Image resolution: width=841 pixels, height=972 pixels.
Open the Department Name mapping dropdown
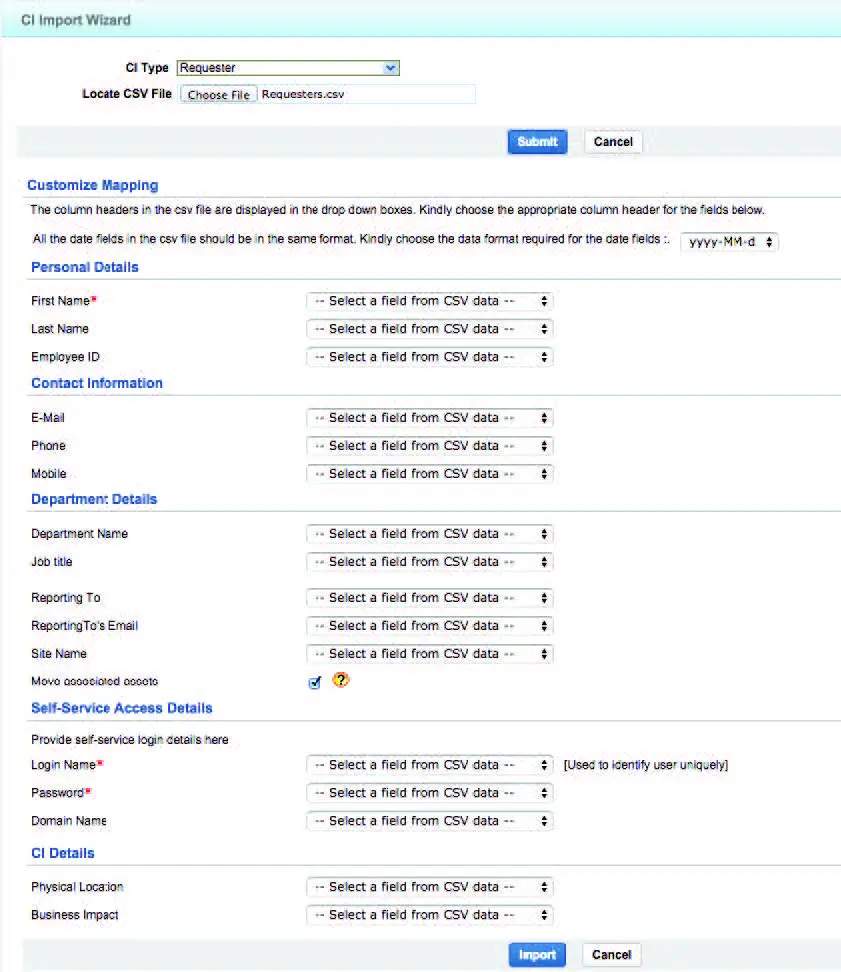429,533
